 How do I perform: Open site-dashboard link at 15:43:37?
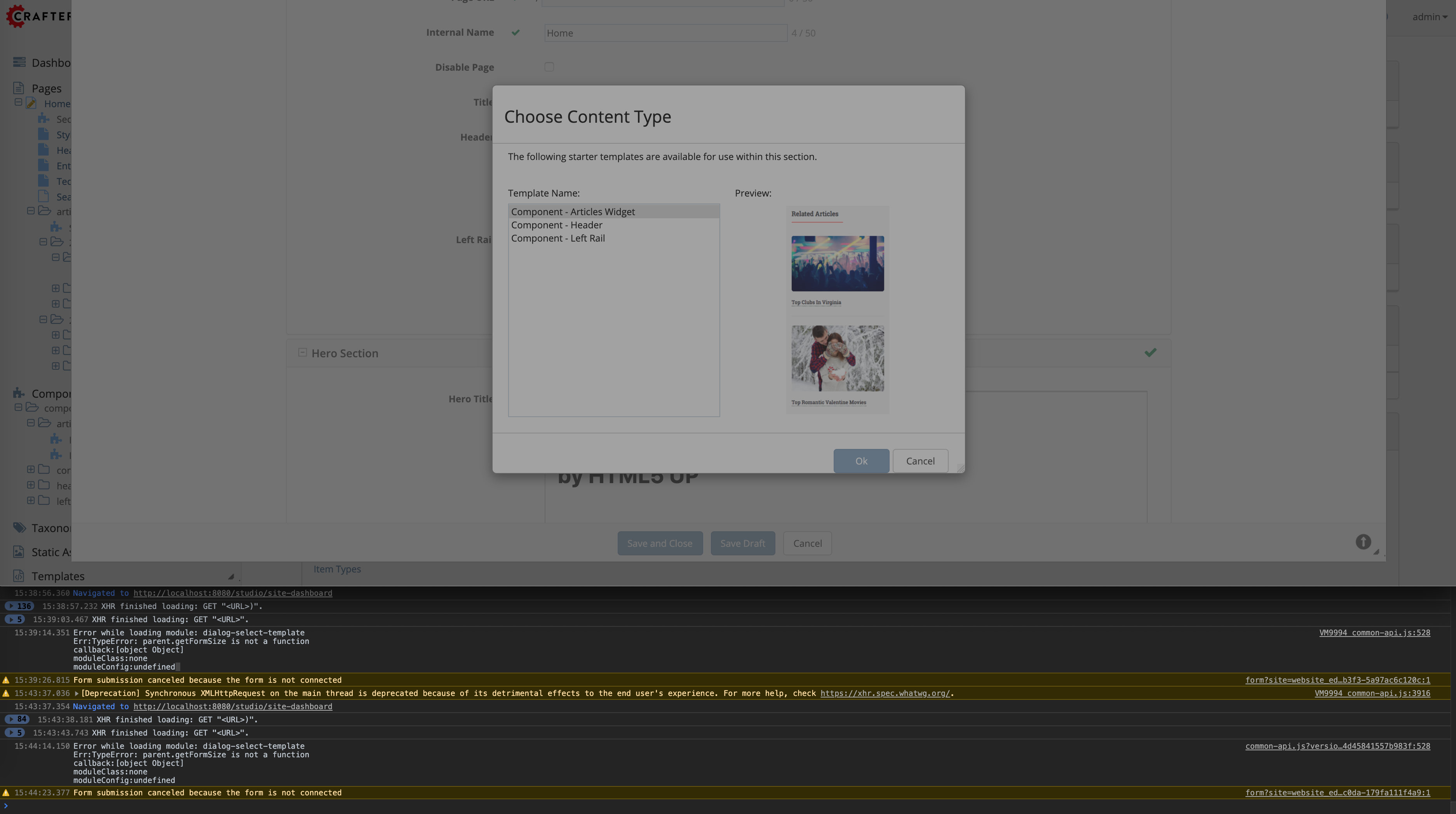point(233,707)
